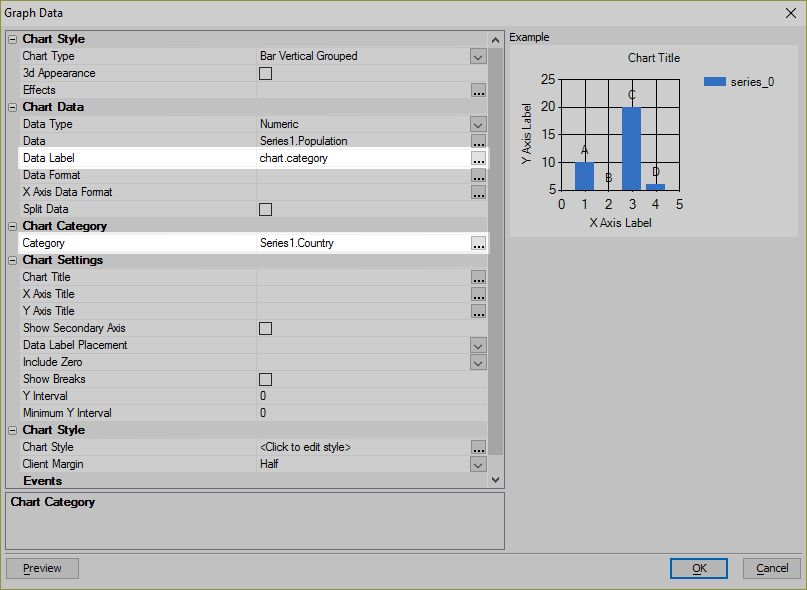Screen dimensions: 807x590
Task: Open the X Axis Data Format editor
Action: [478, 192]
